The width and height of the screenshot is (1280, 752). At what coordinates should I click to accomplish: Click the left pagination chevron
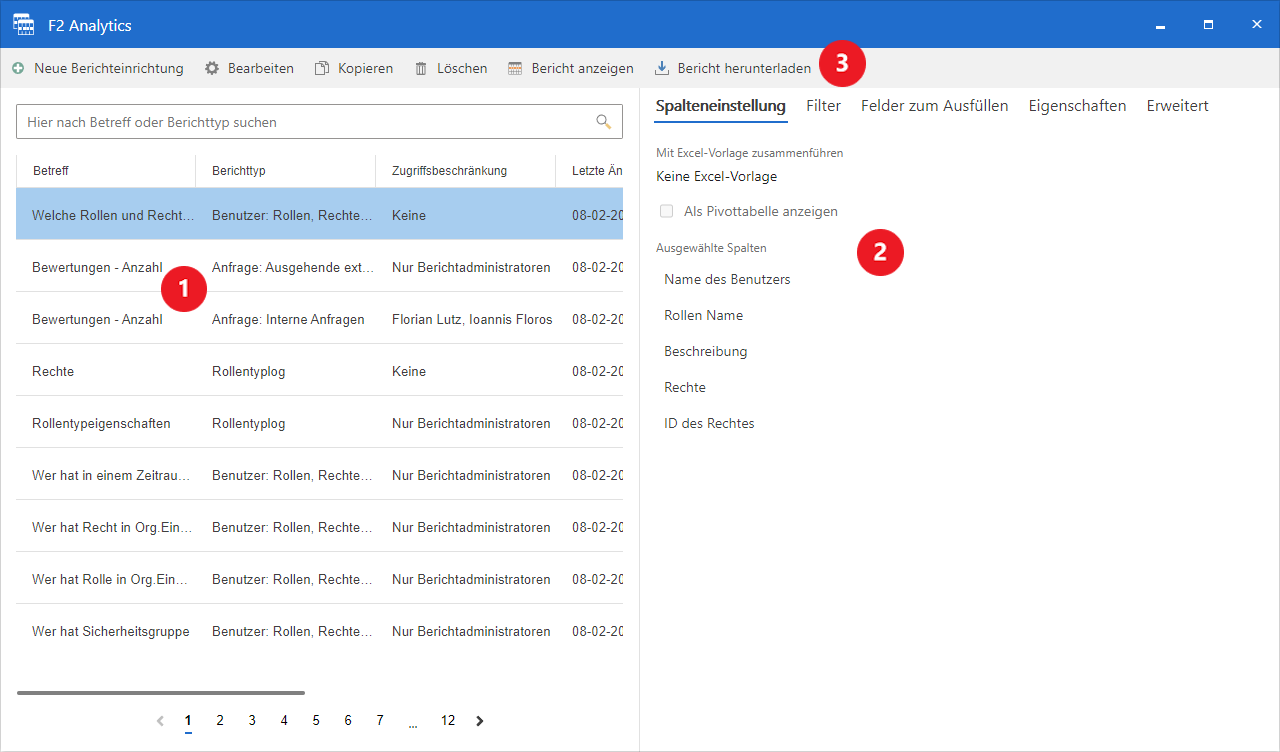159,720
